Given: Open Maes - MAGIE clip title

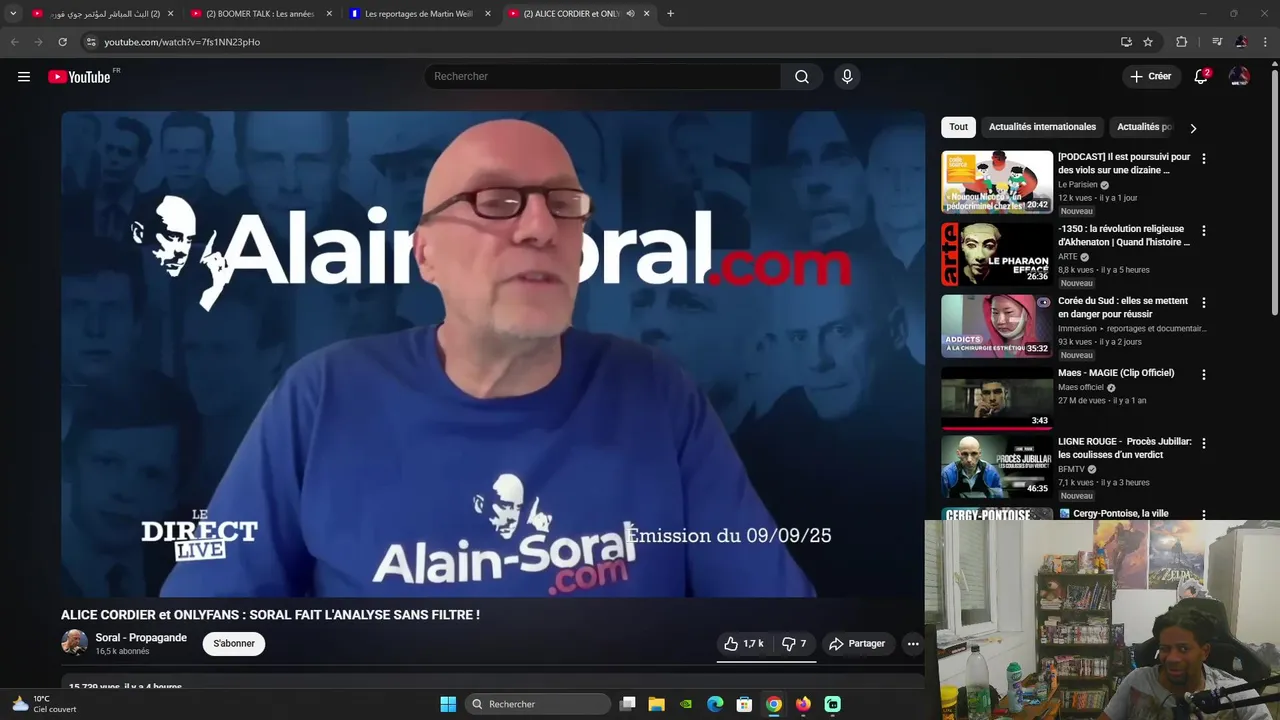Looking at the screenshot, I should click(x=1116, y=373).
